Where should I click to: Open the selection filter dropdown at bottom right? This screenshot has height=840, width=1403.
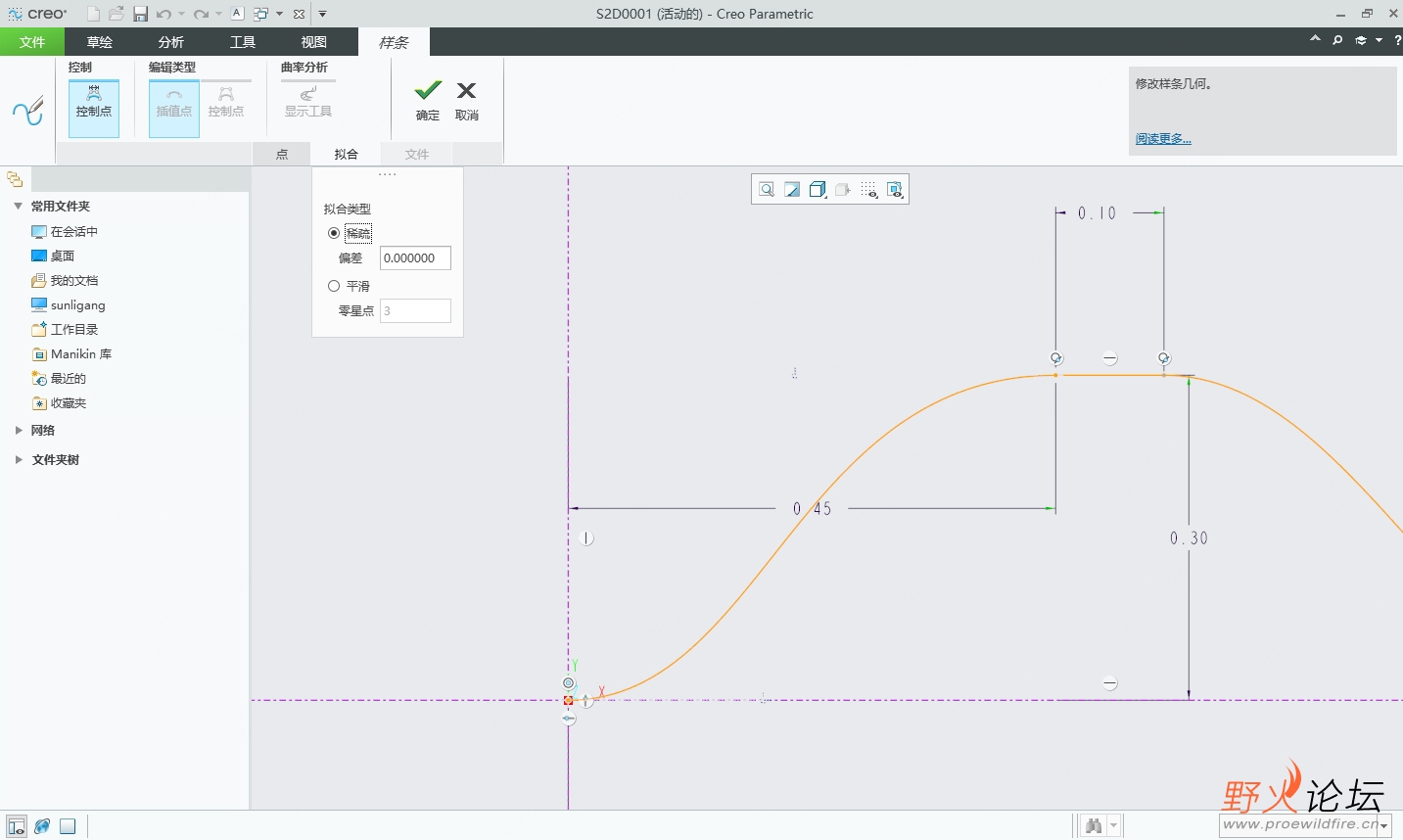(1383, 826)
